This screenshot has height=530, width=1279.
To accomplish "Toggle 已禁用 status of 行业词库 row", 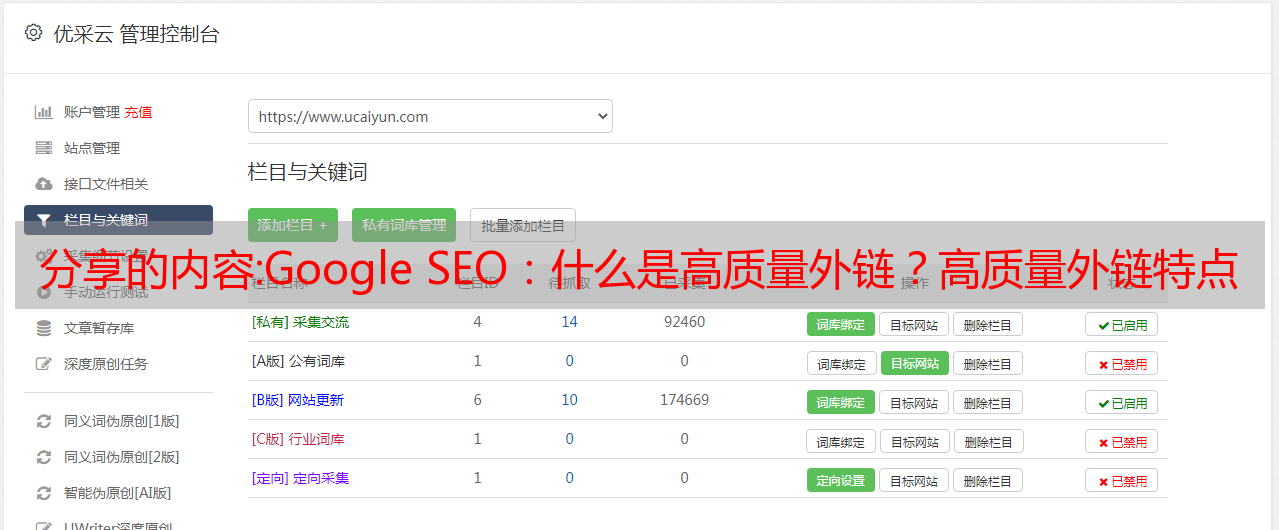I will click(x=1121, y=441).
